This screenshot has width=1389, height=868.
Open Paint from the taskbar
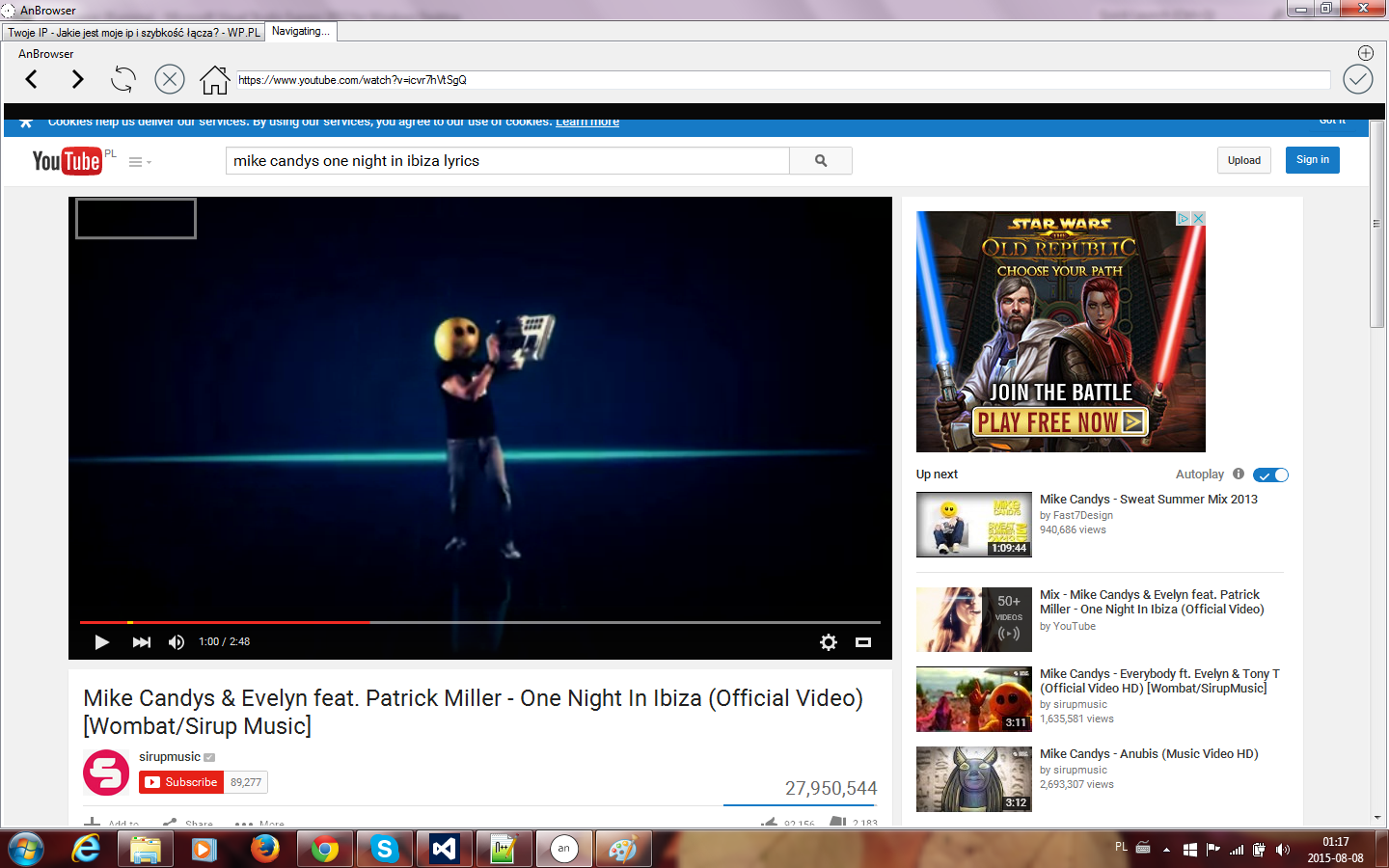pyautogui.click(x=623, y=849)
